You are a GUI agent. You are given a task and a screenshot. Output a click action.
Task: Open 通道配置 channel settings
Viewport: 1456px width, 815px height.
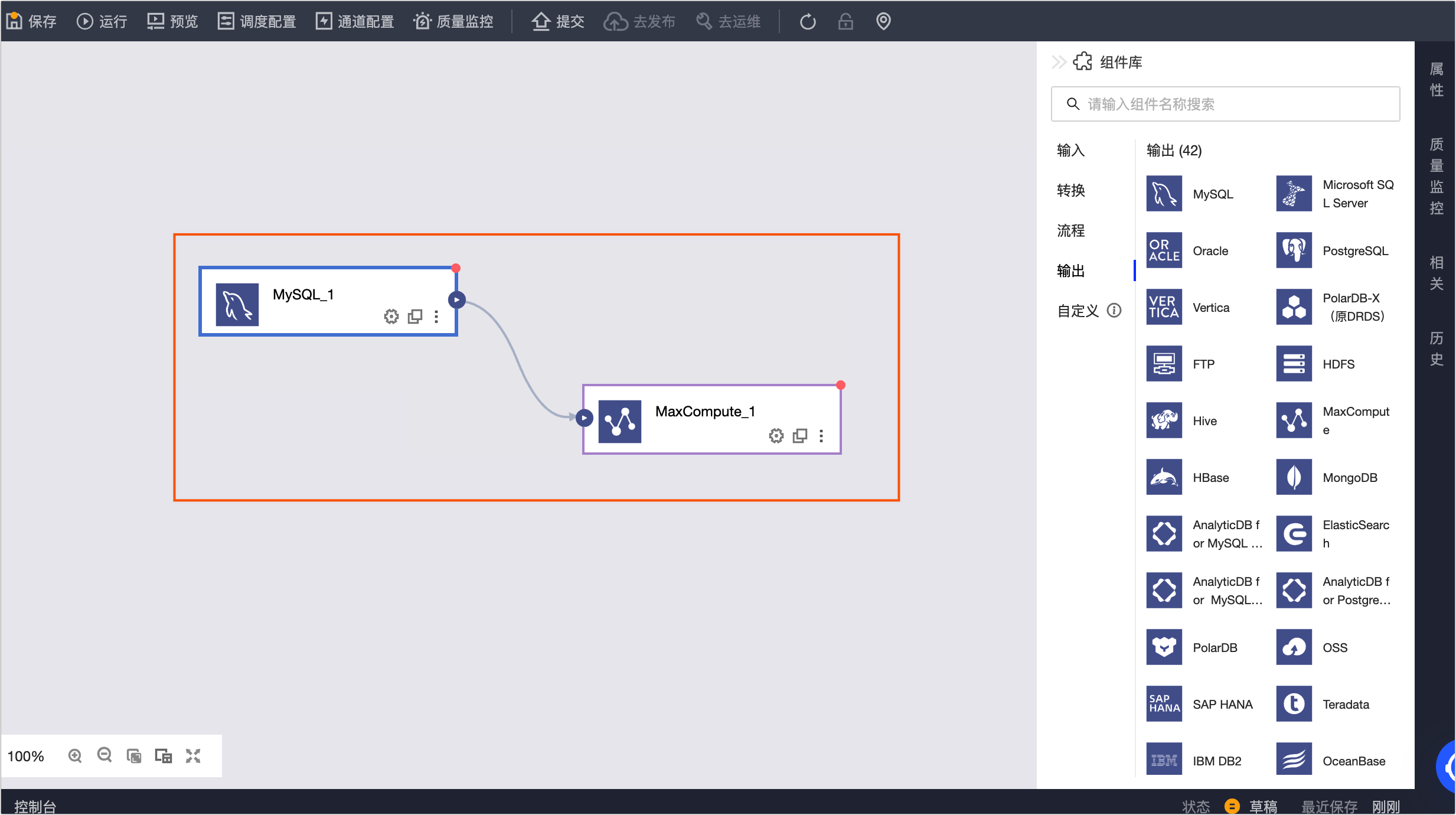pyautogui.click(x=355, y=21)
